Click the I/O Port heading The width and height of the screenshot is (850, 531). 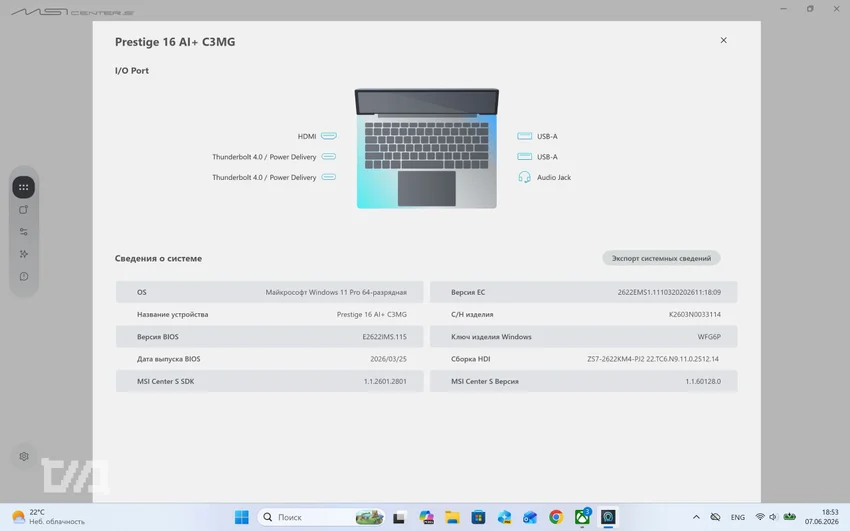(x=132, y=70)
